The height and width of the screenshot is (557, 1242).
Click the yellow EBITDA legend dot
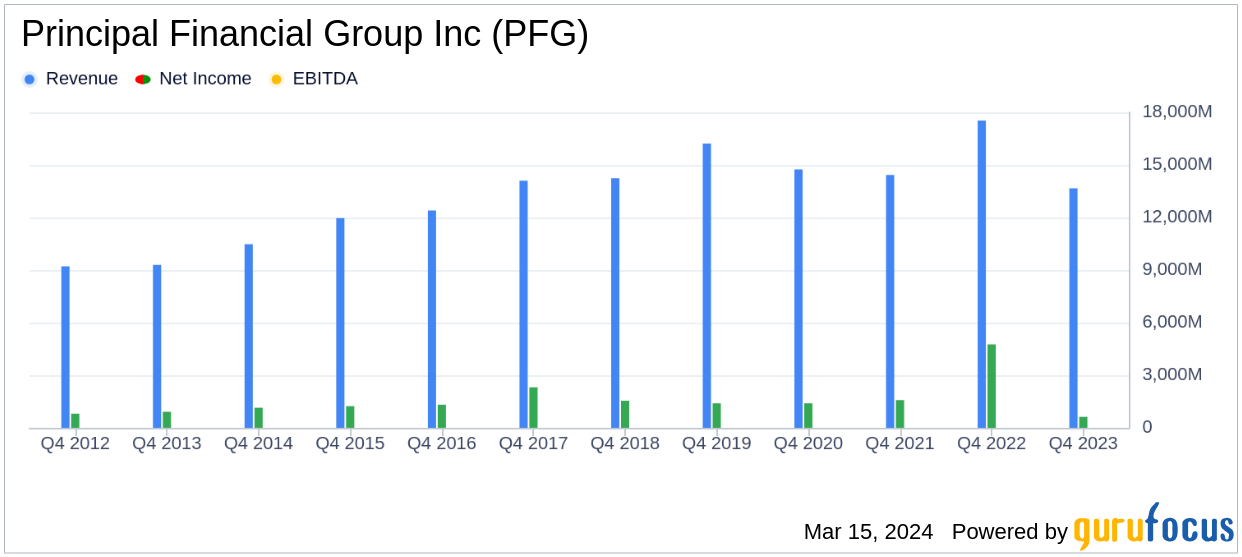pyautogui.click(x=276, y=79)
